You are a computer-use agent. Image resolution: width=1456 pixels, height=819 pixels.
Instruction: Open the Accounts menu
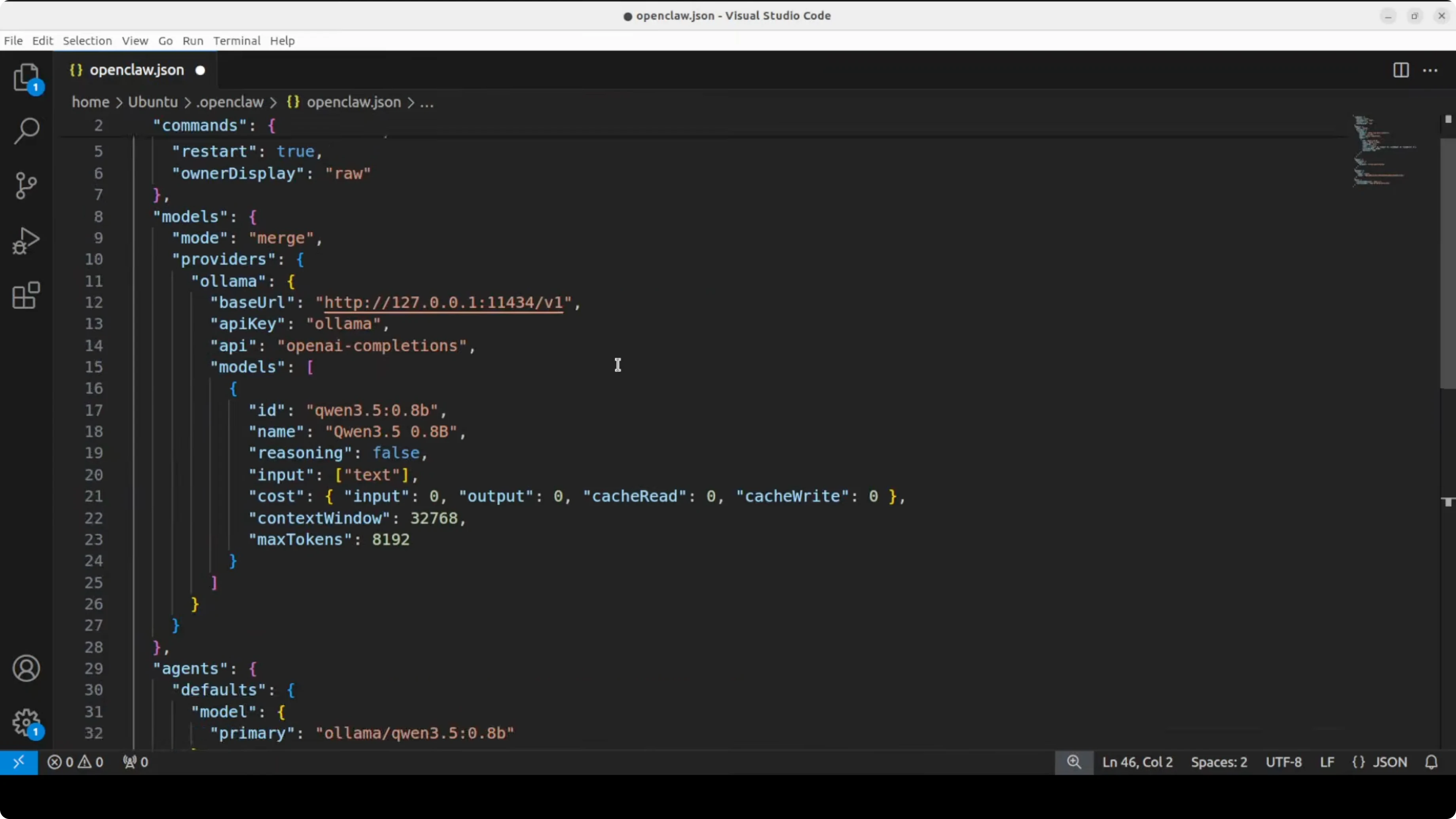click(x=26, y=668)
